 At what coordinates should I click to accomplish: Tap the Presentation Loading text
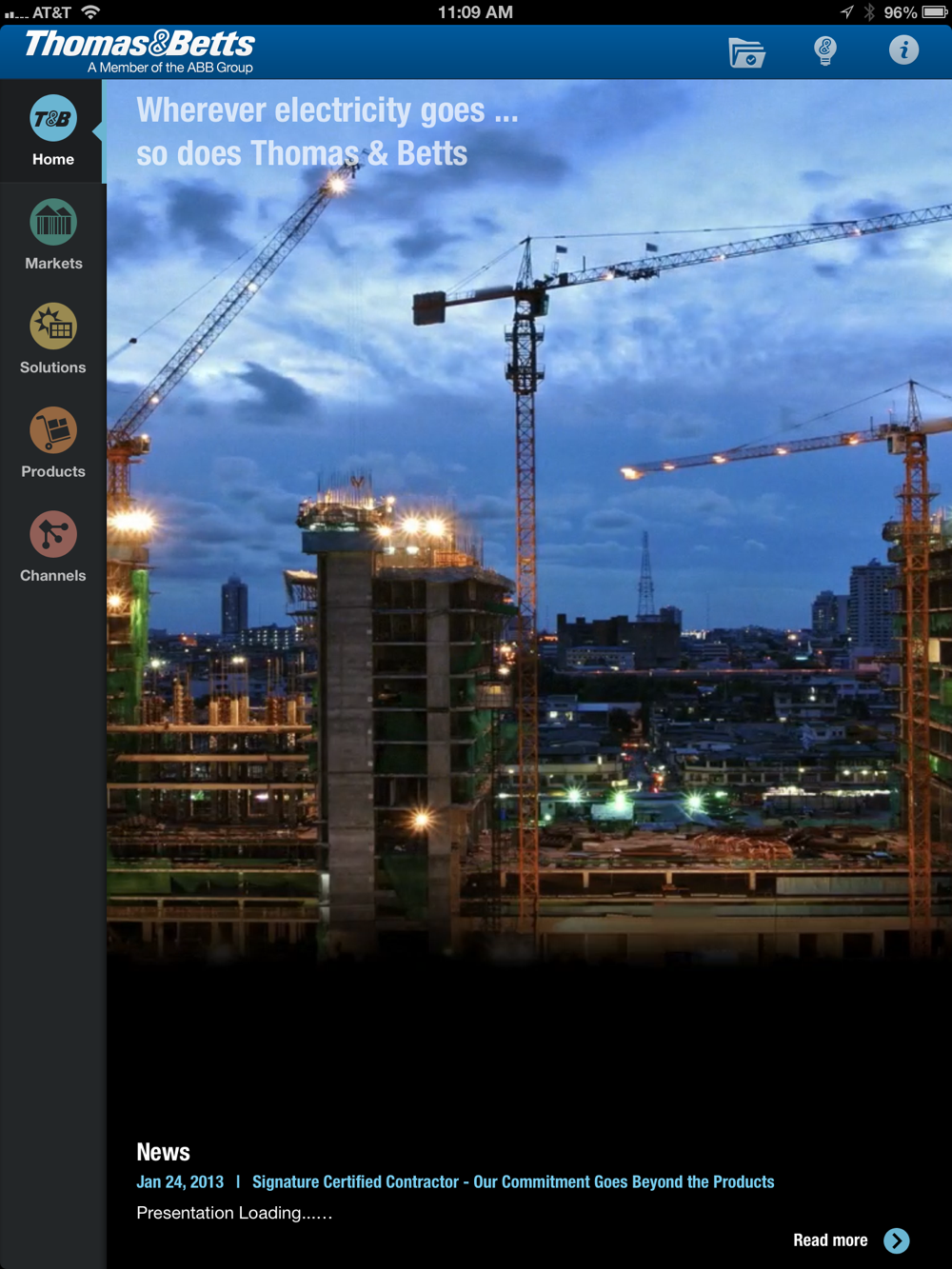pos(234,1213)
